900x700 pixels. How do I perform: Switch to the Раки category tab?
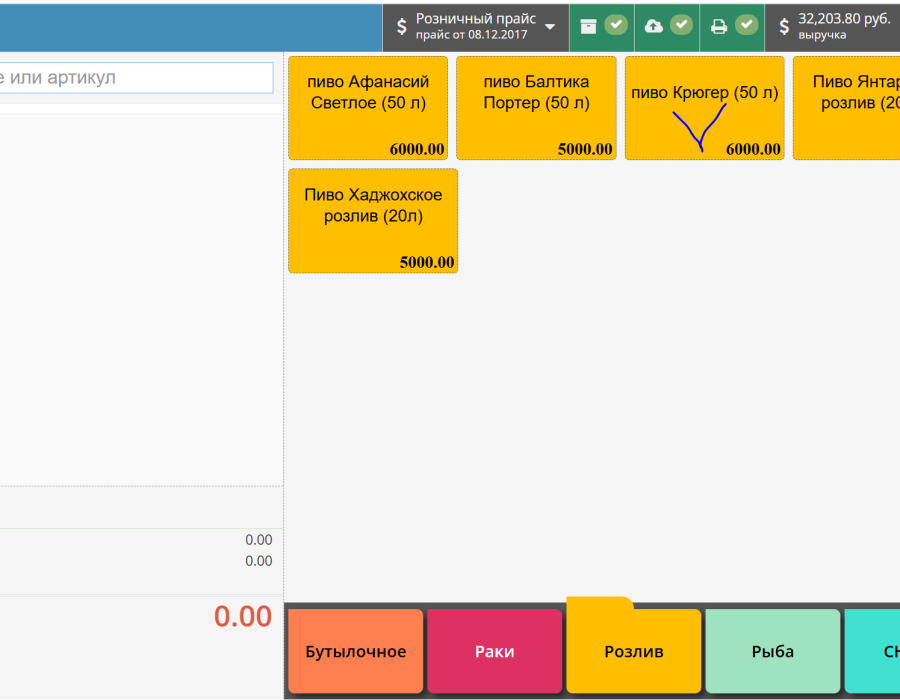coord(495,651)
